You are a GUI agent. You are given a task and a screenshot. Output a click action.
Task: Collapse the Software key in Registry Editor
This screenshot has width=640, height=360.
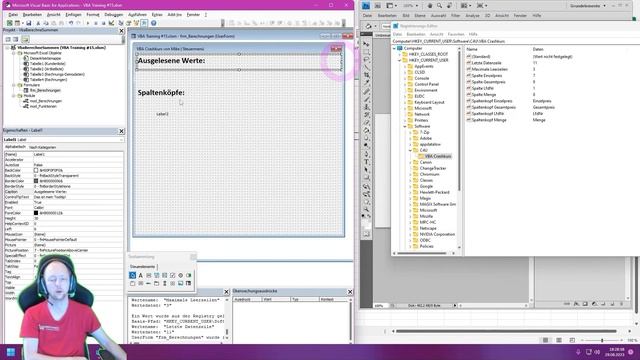(405, 126)
